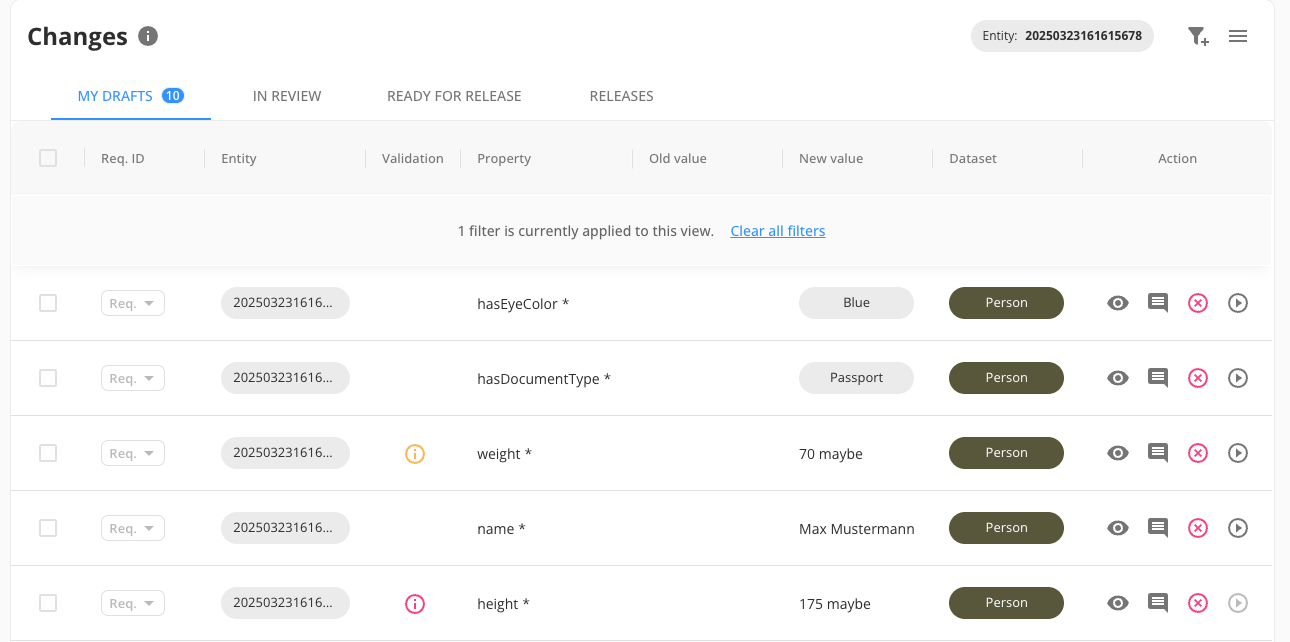Screen dimensions: 1290x642
Task: Open the Req. dropdown for hasDocumentType
Action: [x=132, y=378]
